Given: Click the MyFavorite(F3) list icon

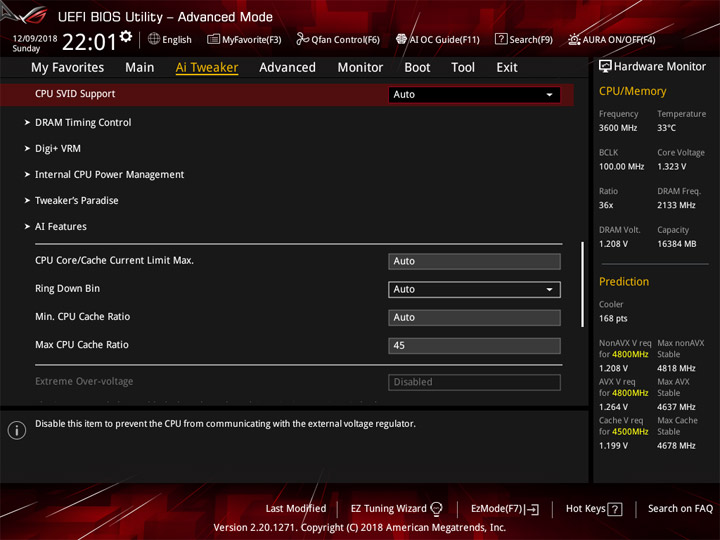Looking at the screenshot, I should pos(213,39).
